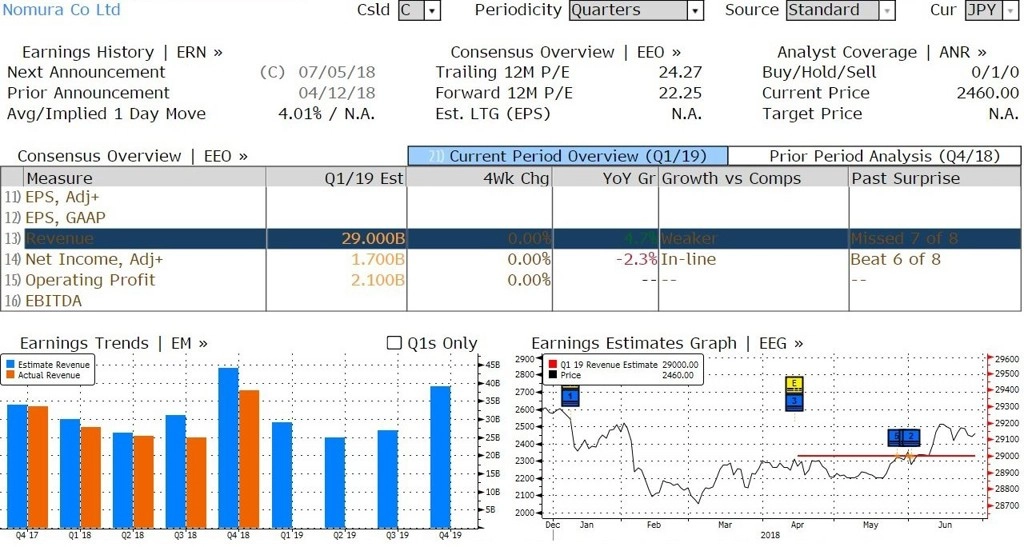The width and height of the screenshot is (1024, 547).
Task: Switch to Current Period Overview (Q1/19) tab
Action: pyautogui.click(x=568, y=156)
